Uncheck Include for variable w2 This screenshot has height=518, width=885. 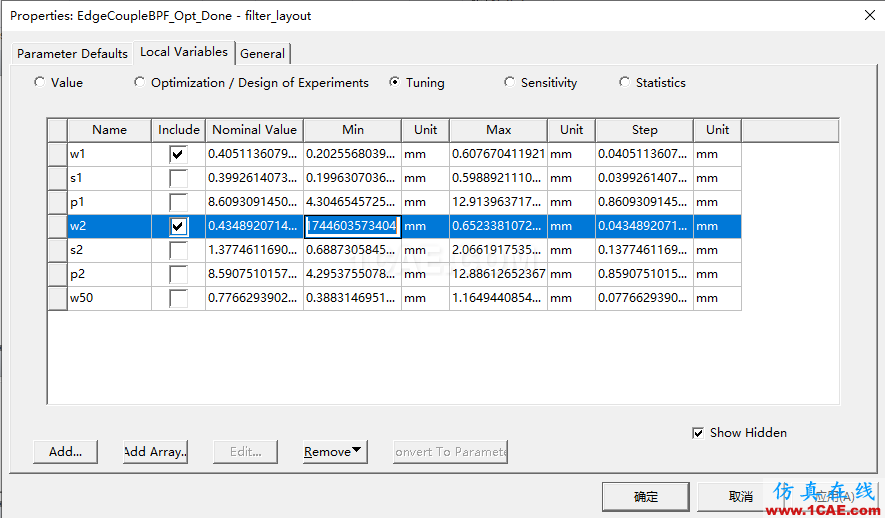point(178,226)
